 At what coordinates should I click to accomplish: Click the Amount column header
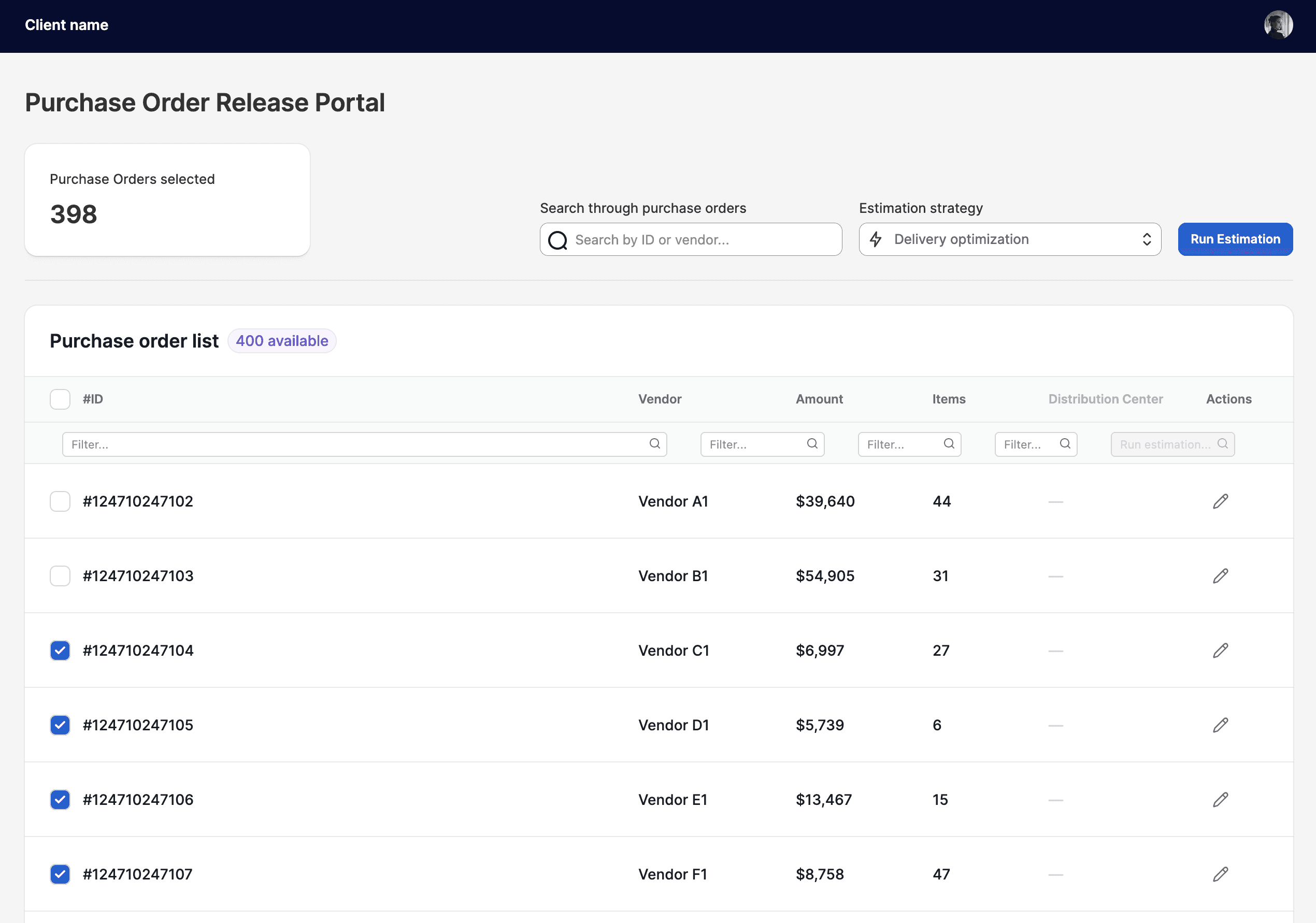[x=819, y=399]
